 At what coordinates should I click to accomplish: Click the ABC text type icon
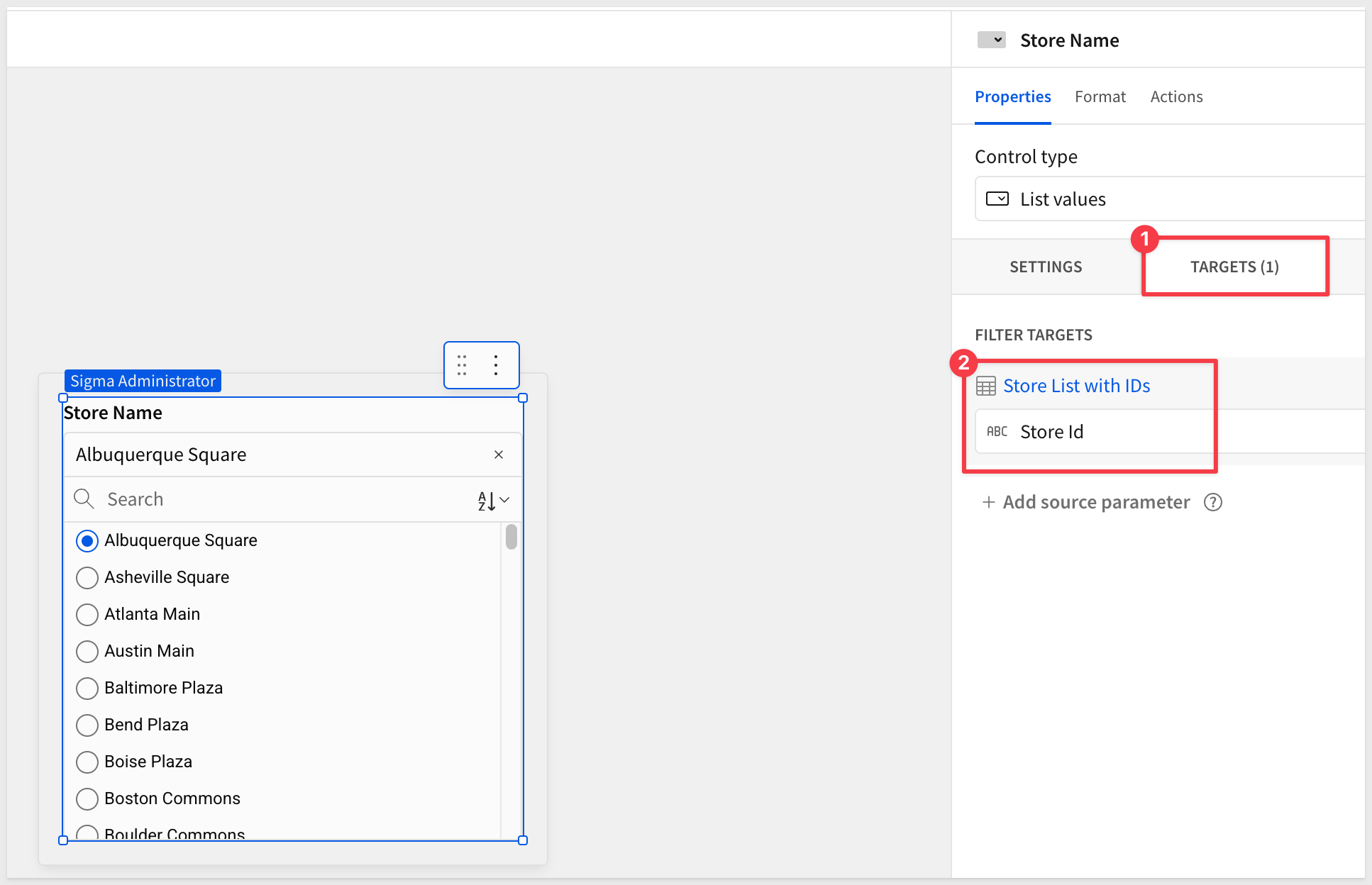997,432
